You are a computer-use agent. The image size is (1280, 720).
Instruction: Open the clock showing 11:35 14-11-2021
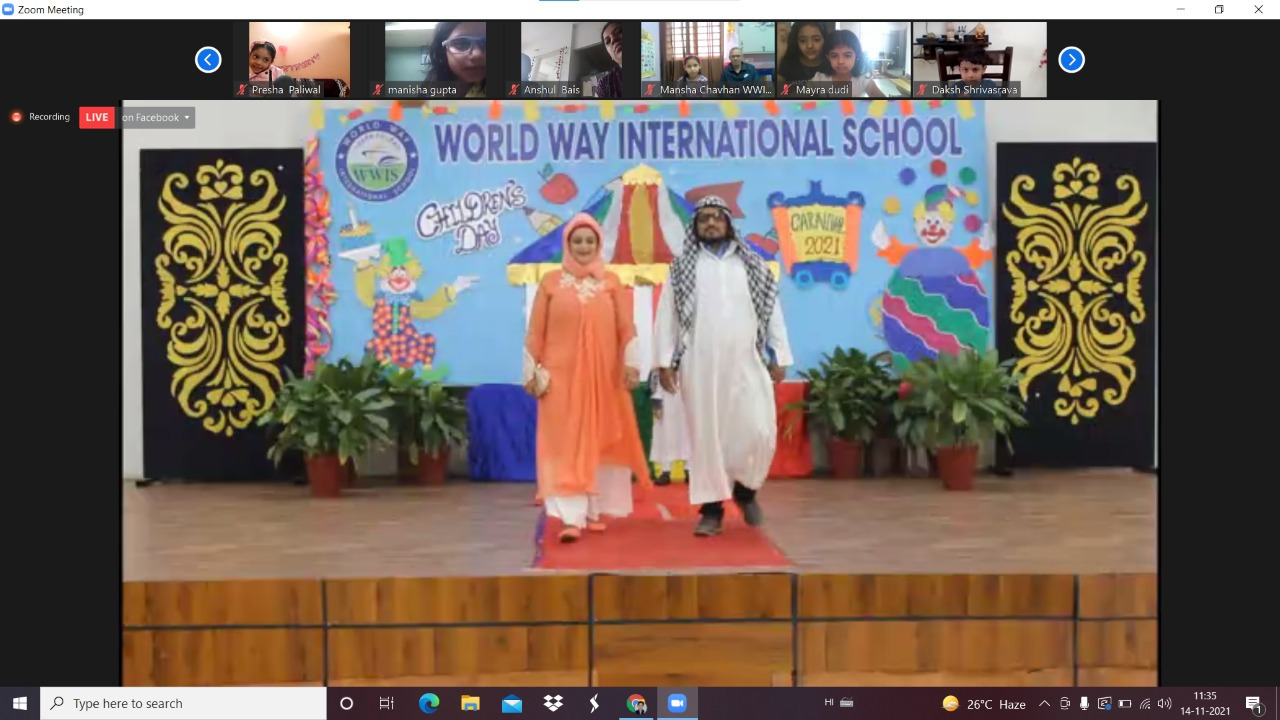pos(1205,703)
